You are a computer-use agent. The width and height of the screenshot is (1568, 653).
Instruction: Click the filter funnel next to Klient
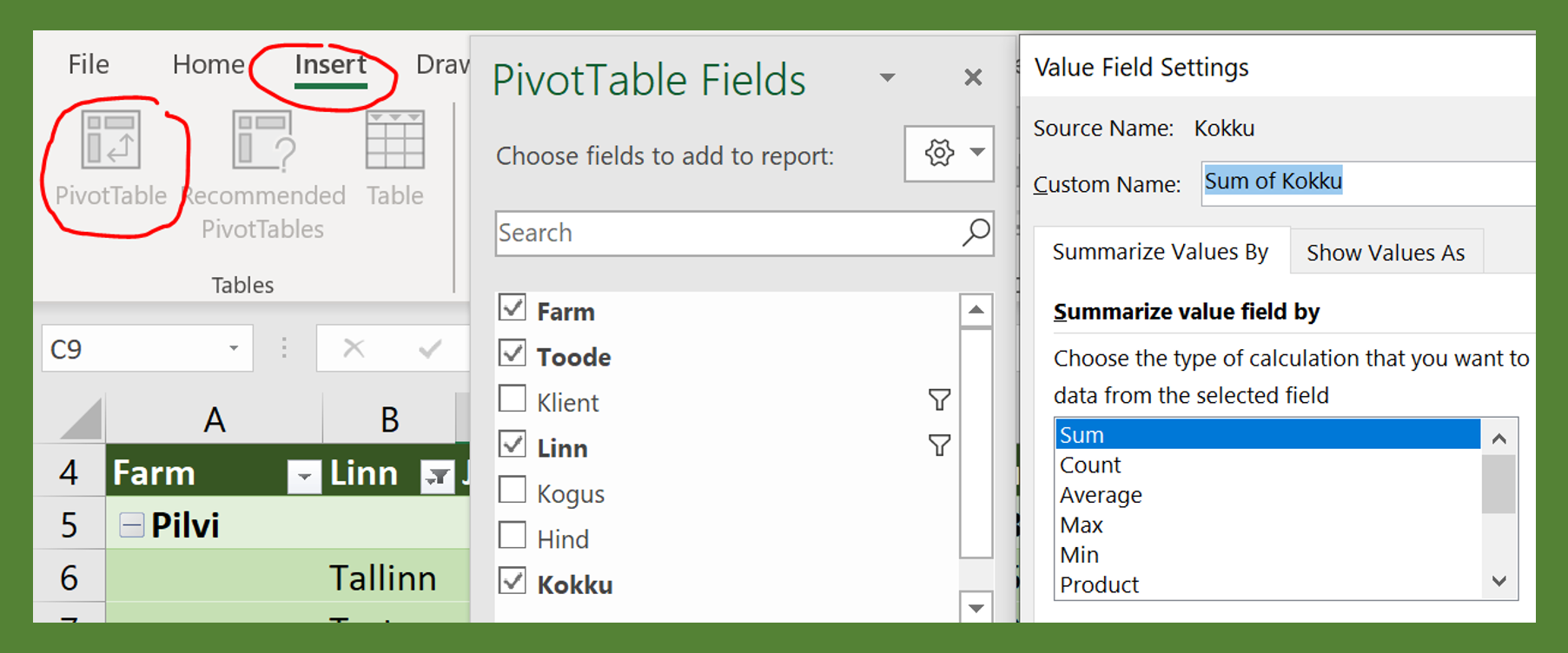[x=939, y=400]
